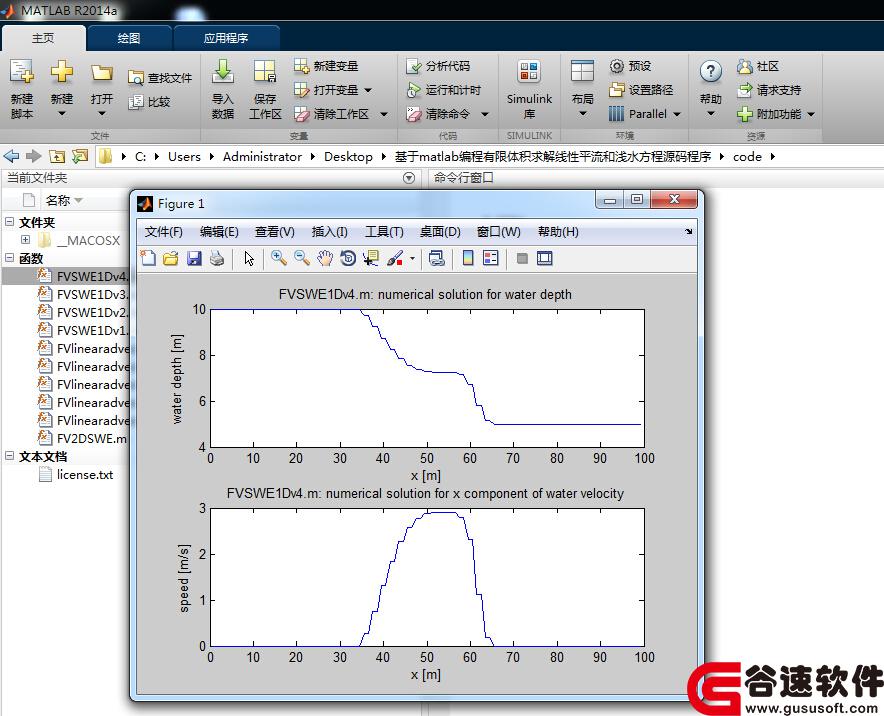884x716 pixels.
Task: Switch to the 应用程序 (Apps) ribbon tab
Action: tap(226, 38)
